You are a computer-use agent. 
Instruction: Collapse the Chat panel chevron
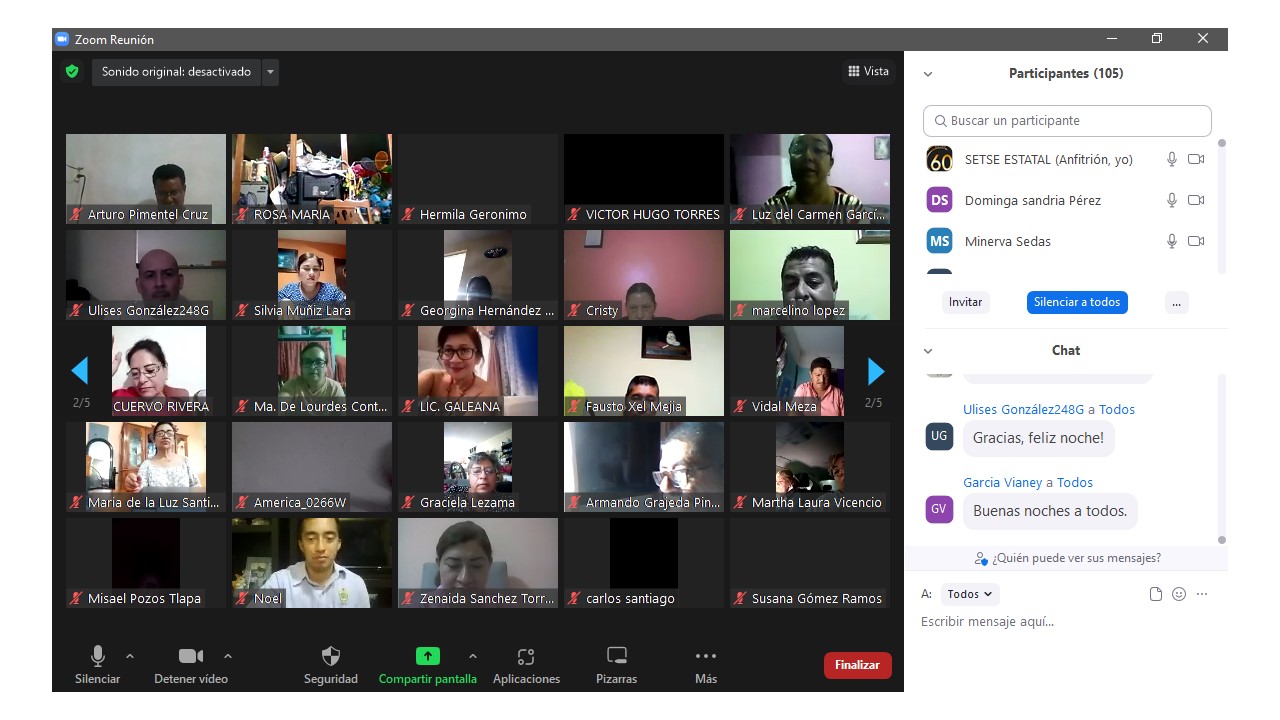(x=928, y=351)
